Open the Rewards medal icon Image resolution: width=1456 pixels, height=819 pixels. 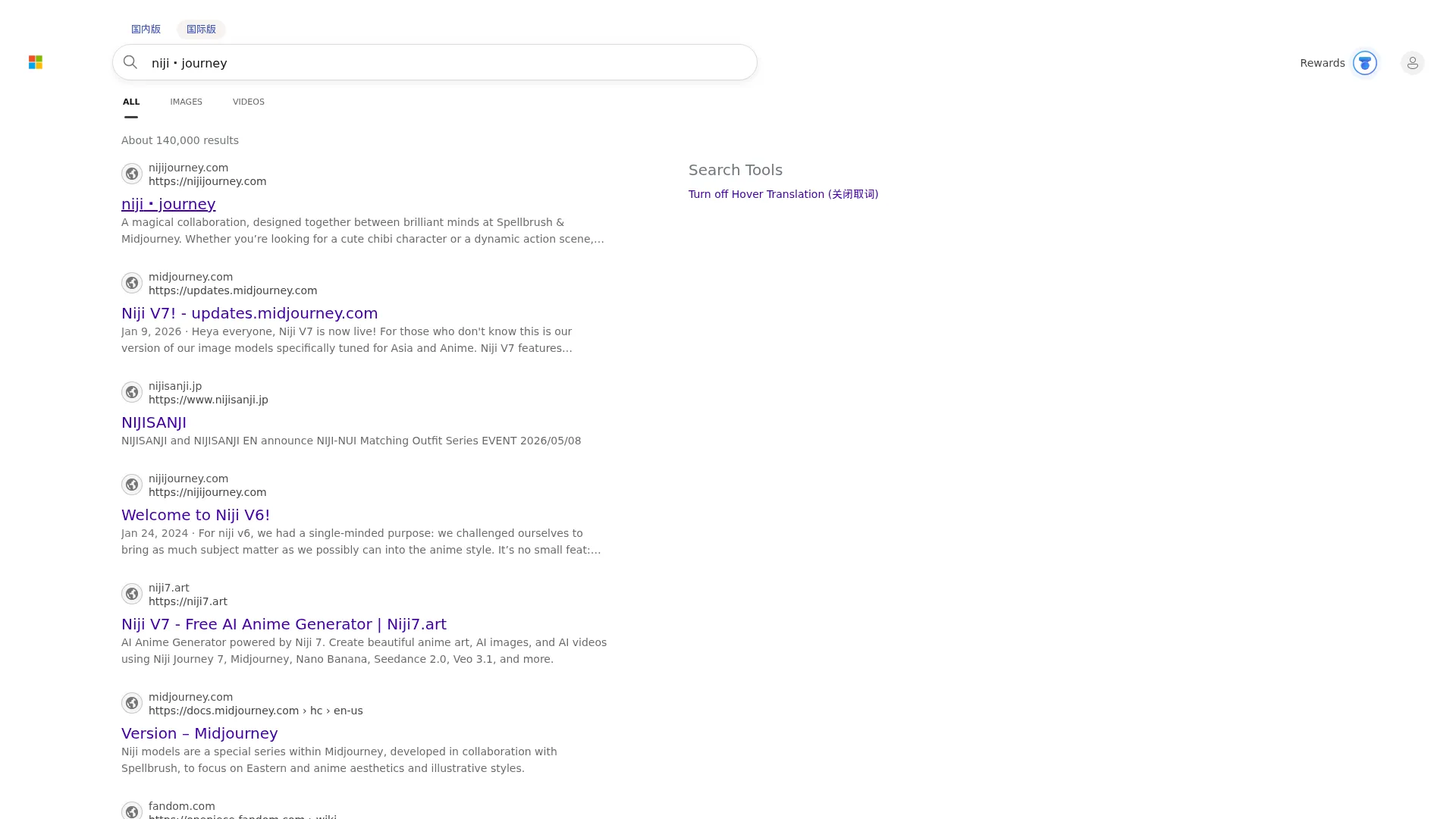[1364, 63]
